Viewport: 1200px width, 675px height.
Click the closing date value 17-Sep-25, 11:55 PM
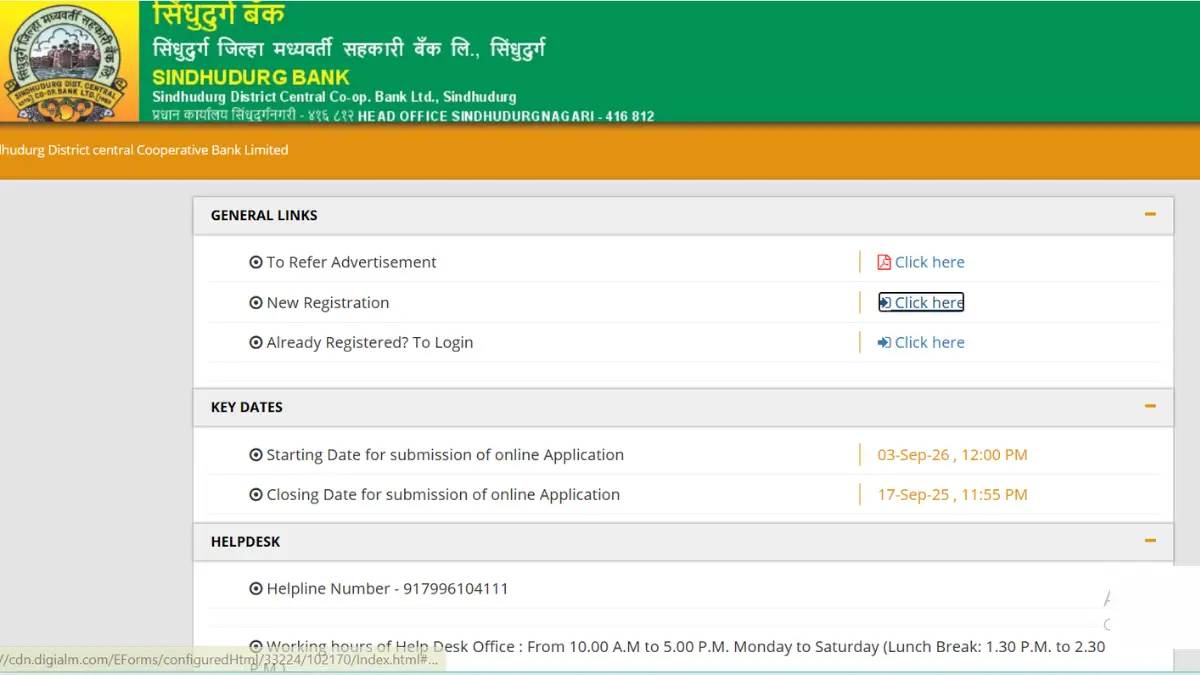tap(952, 494)
